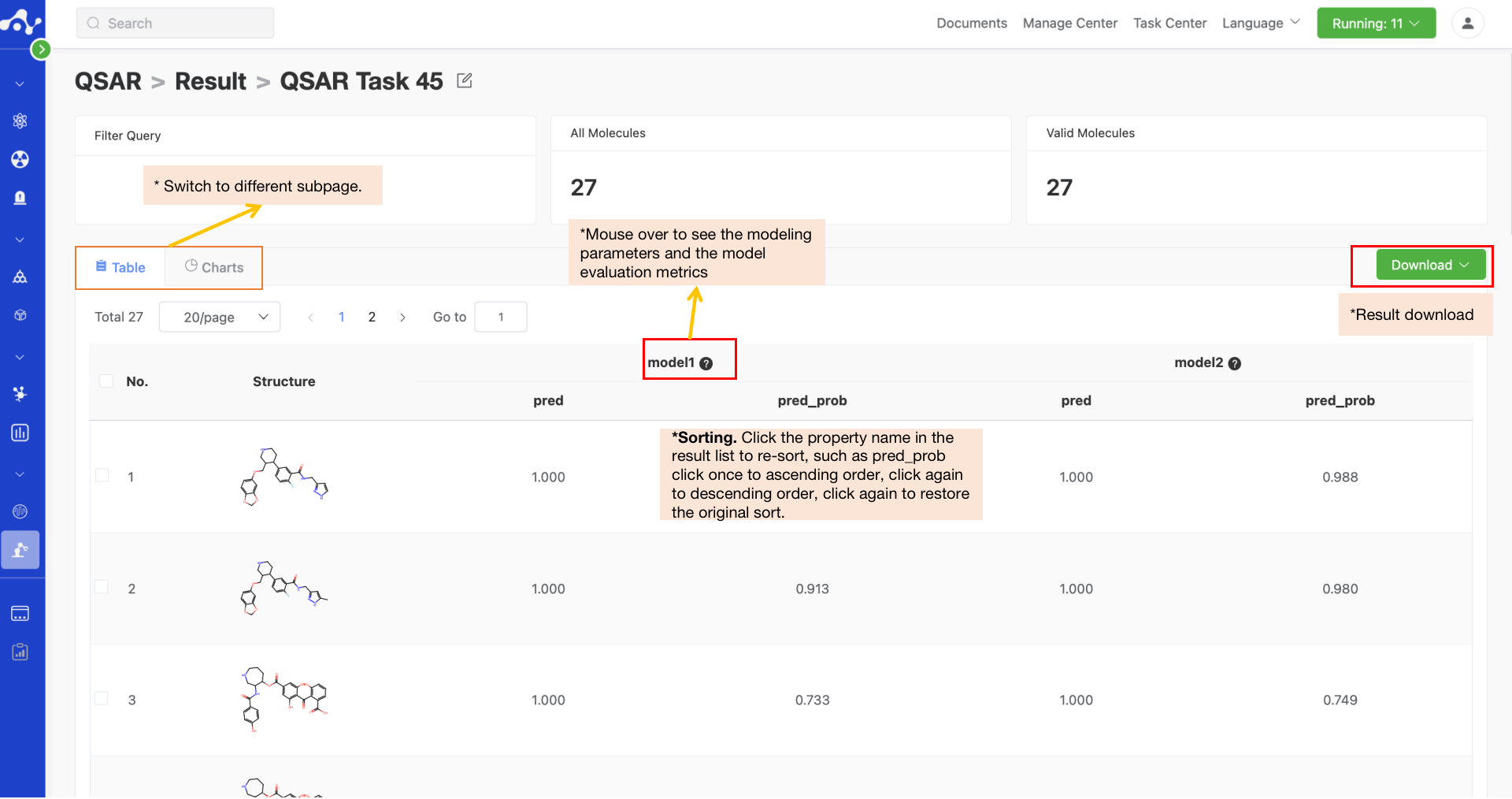
Task: Click the help icon next to model2
Action: 1235,363
